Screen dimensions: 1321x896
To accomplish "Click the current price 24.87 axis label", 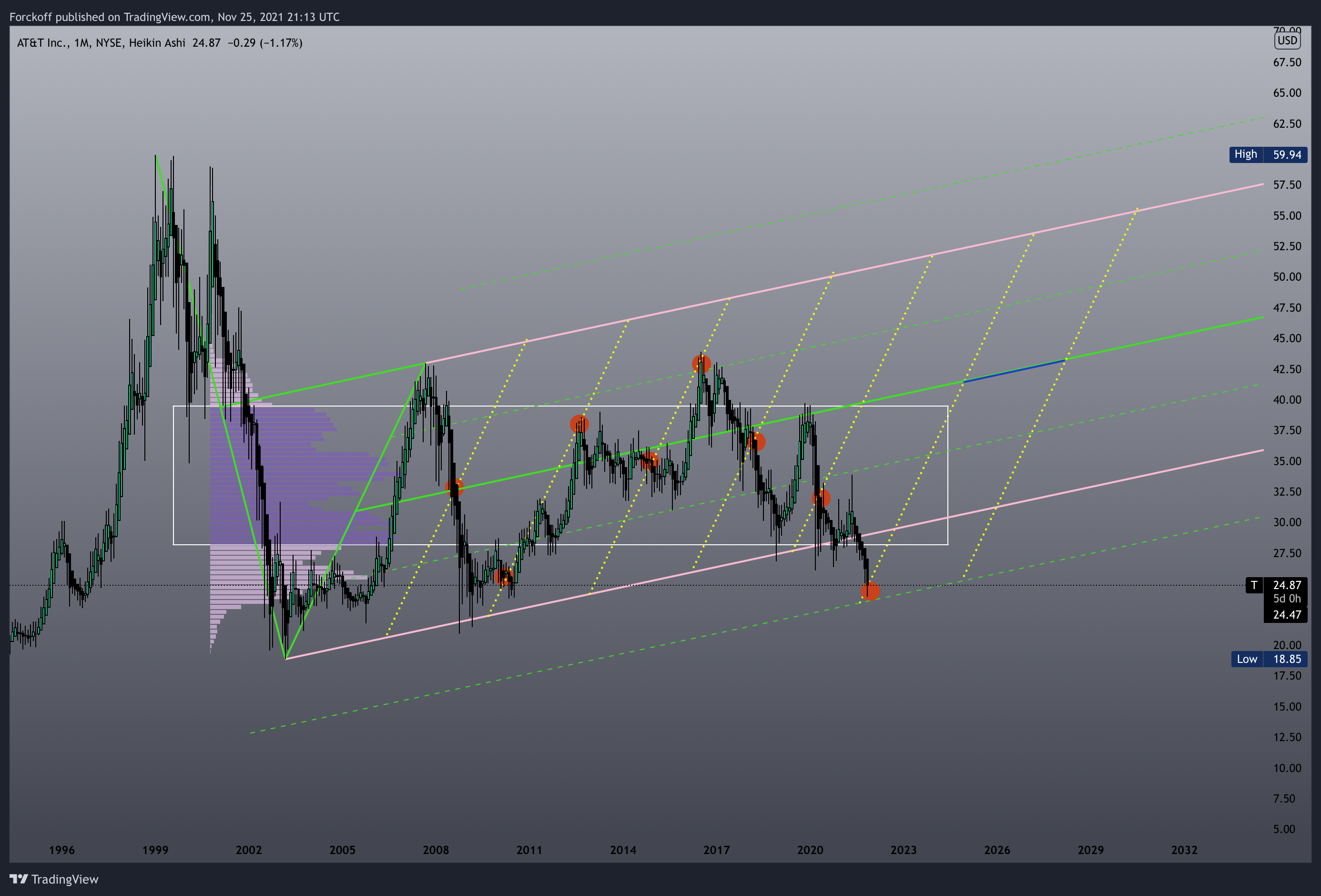I will (x=1287, y=585).
